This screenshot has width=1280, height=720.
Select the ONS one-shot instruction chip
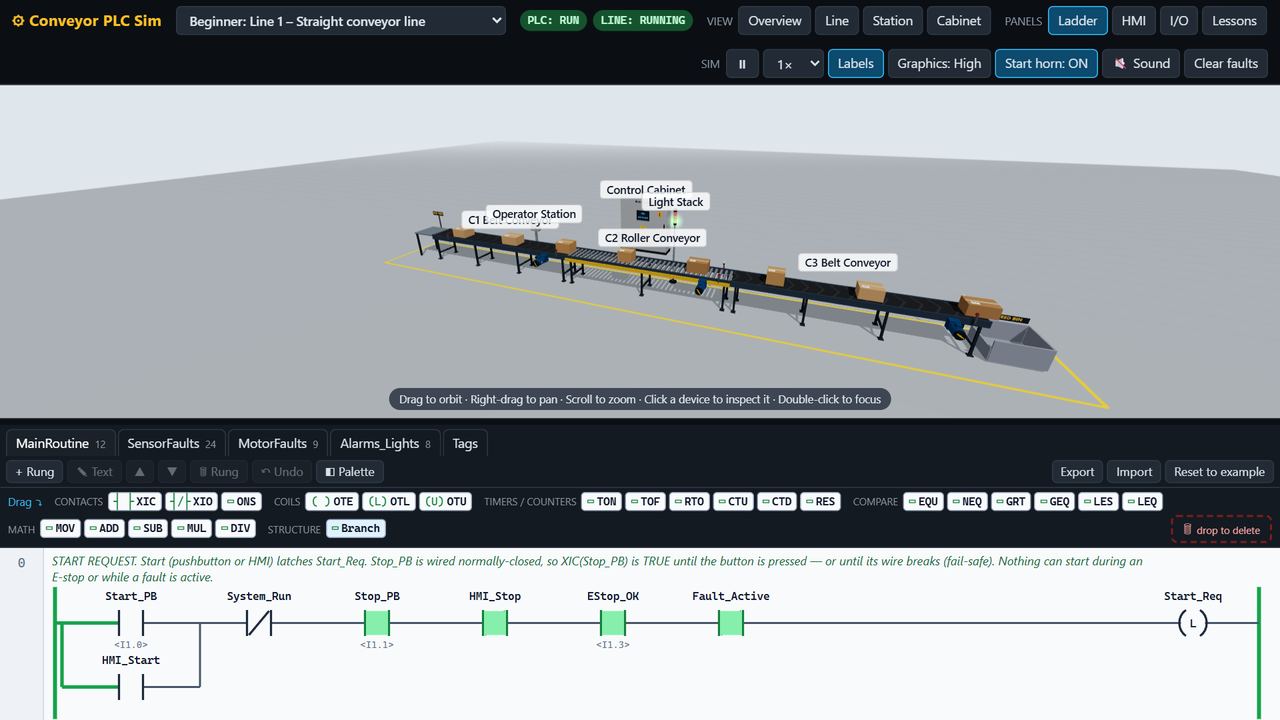241,501
